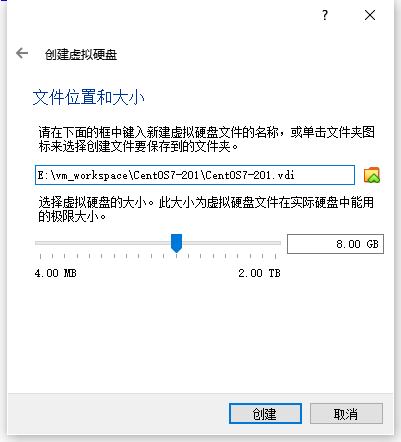
Task: Click the 取消 button
Action: click(x=346, y=414)
